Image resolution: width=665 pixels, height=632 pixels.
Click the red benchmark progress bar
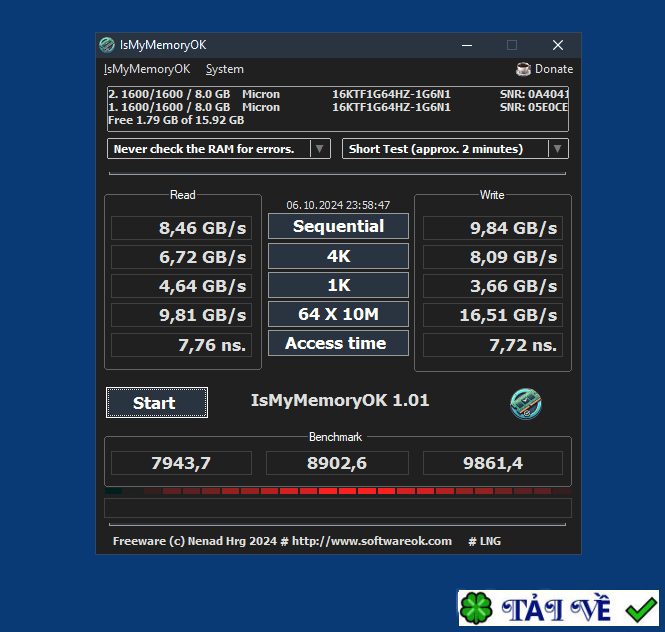338,491
